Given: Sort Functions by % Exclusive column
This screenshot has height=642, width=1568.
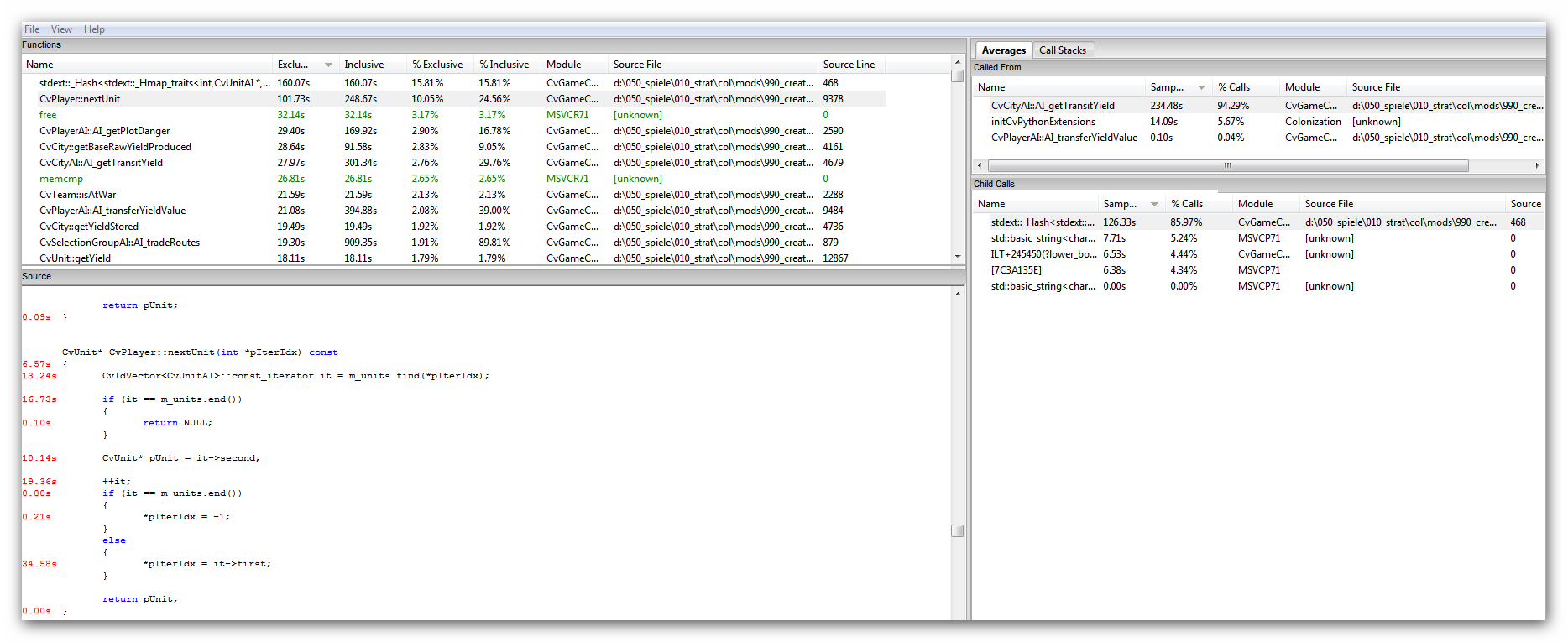Looking at the screenshot, I should pos(440,65).
